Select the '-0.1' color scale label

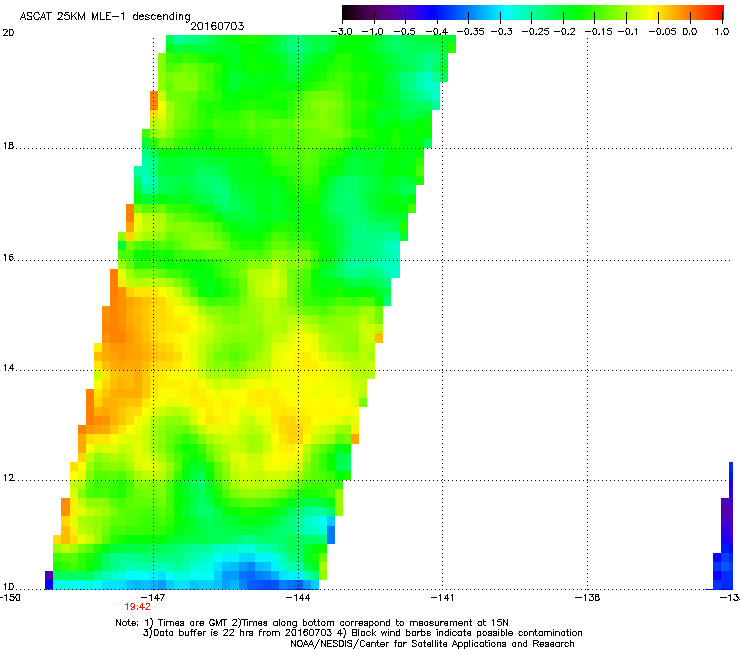(628, 32)
